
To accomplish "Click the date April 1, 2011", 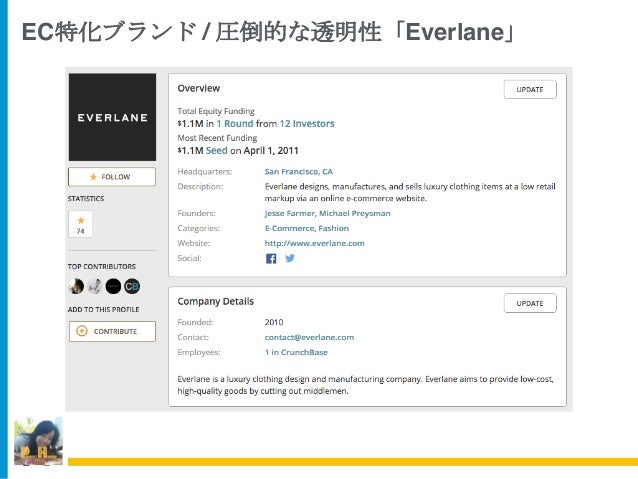I will [271, 151].
